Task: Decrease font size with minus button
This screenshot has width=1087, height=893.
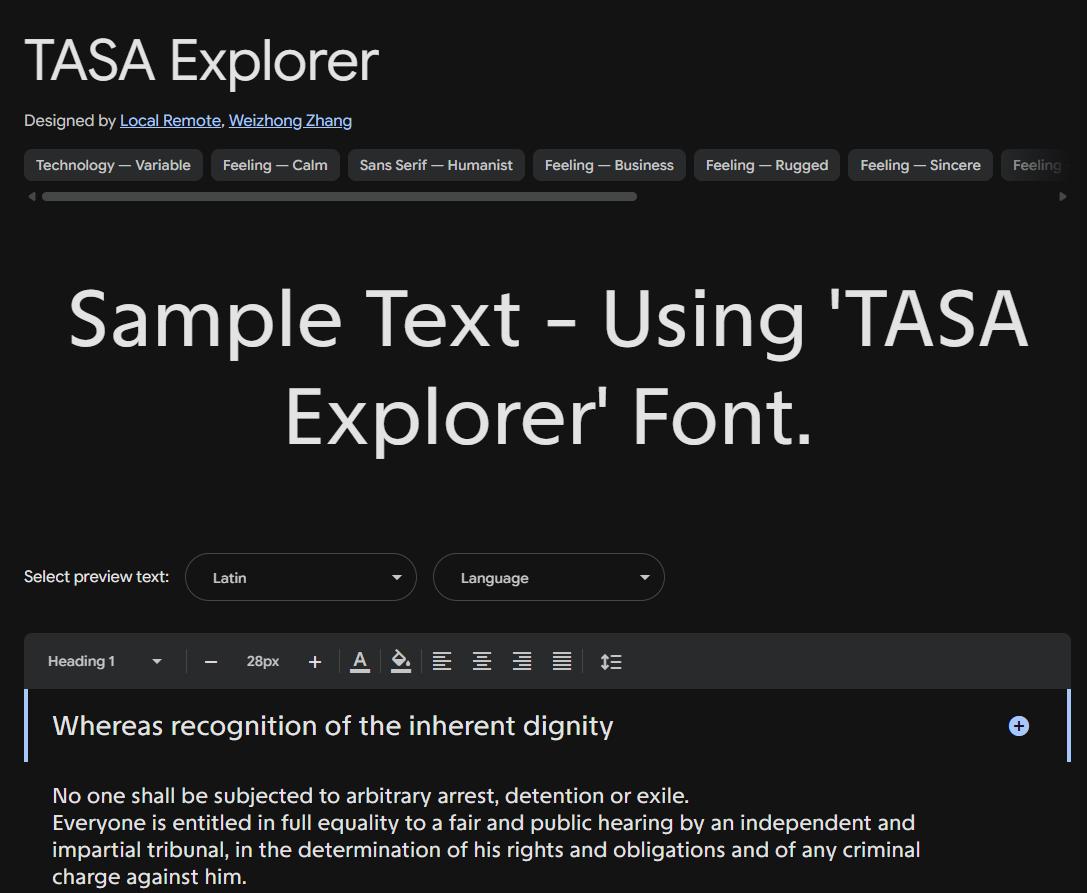Action: point(211,662)
